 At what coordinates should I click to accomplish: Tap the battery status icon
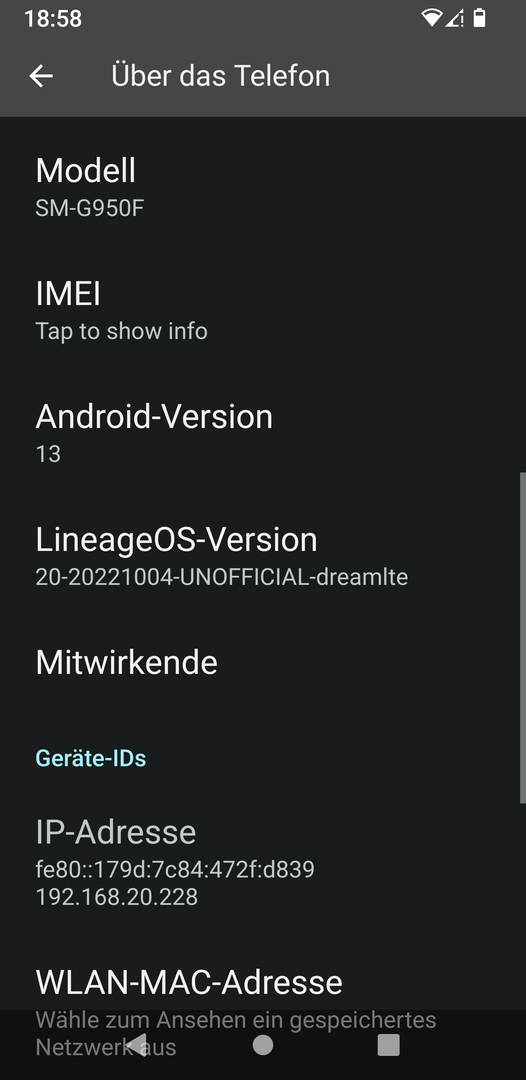point(479,18)
